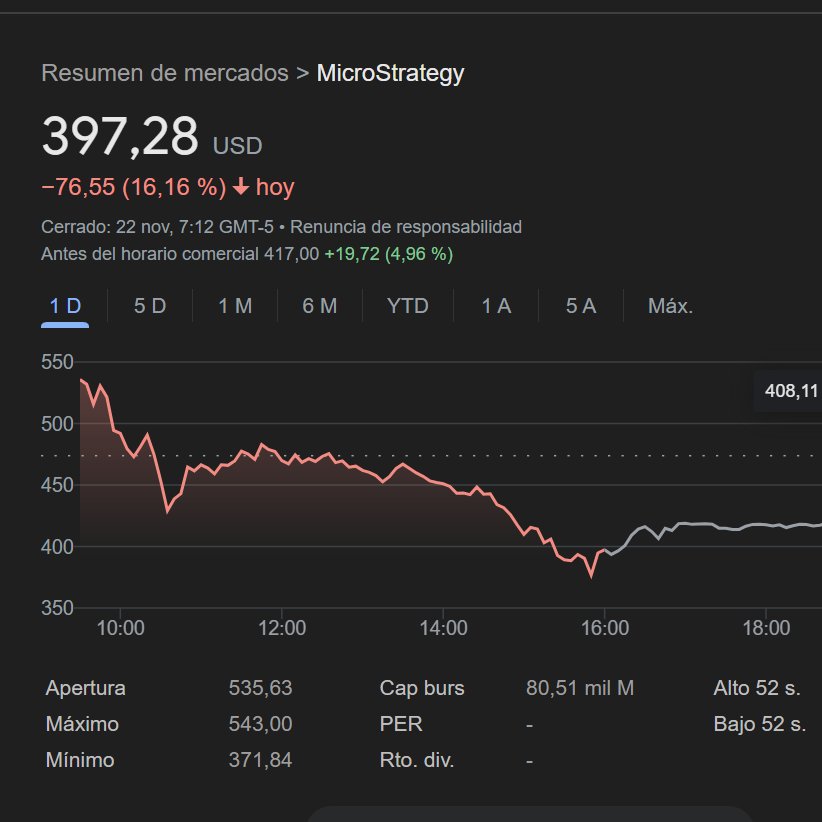Screen dimensions: 822x822
Task: Show the Máx. range tab
Action: [x=670, y=306]
